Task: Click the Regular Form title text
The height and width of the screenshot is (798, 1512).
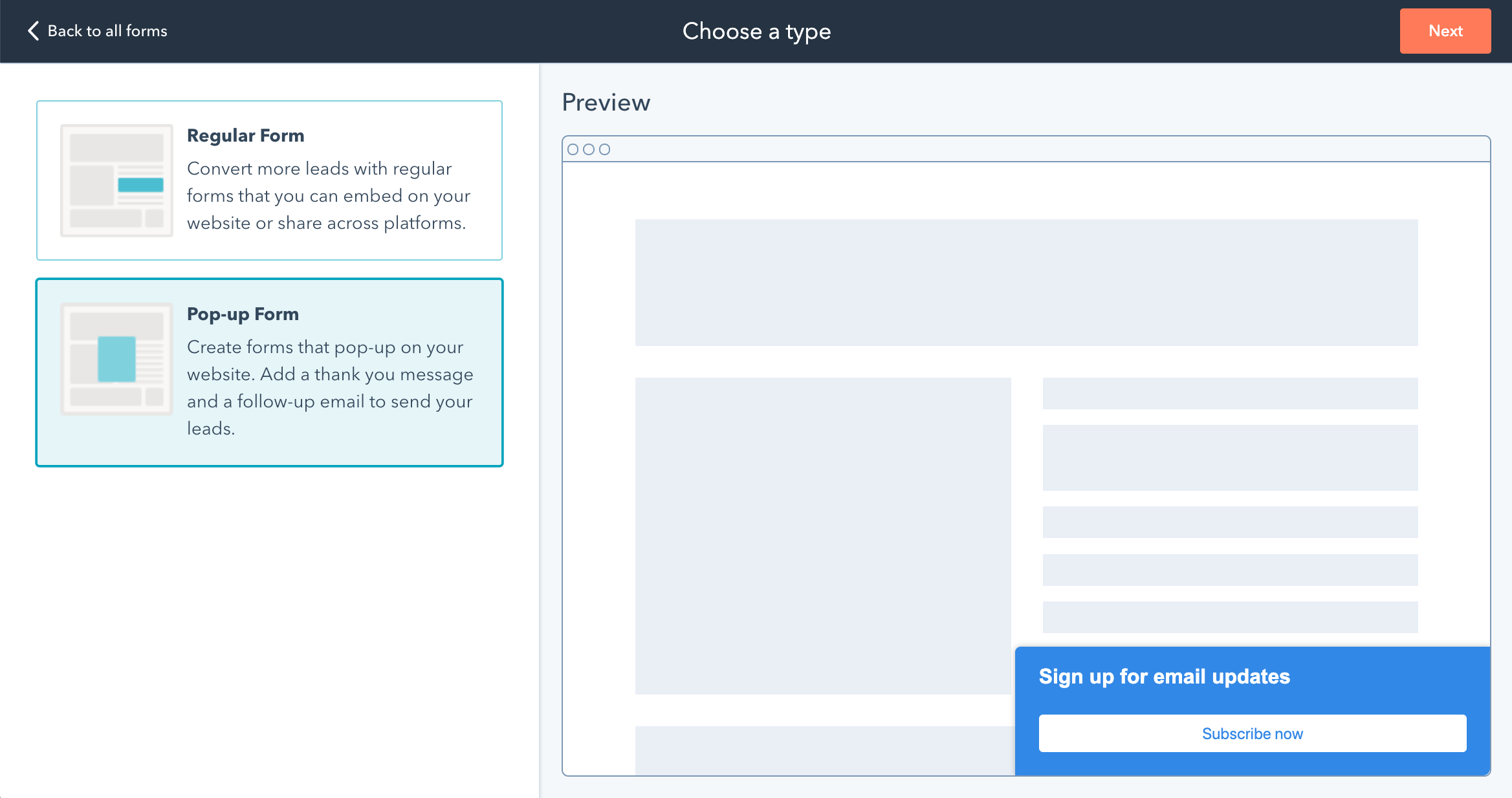Action: (245, 136)
